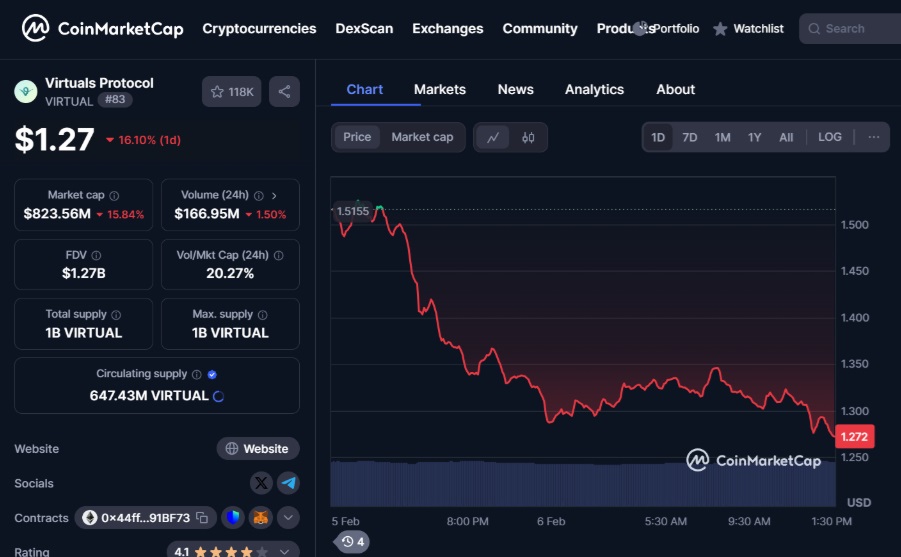Click the blue shield icon next to contract
This screenshot has height=557, width=901.
click(233, 518)
